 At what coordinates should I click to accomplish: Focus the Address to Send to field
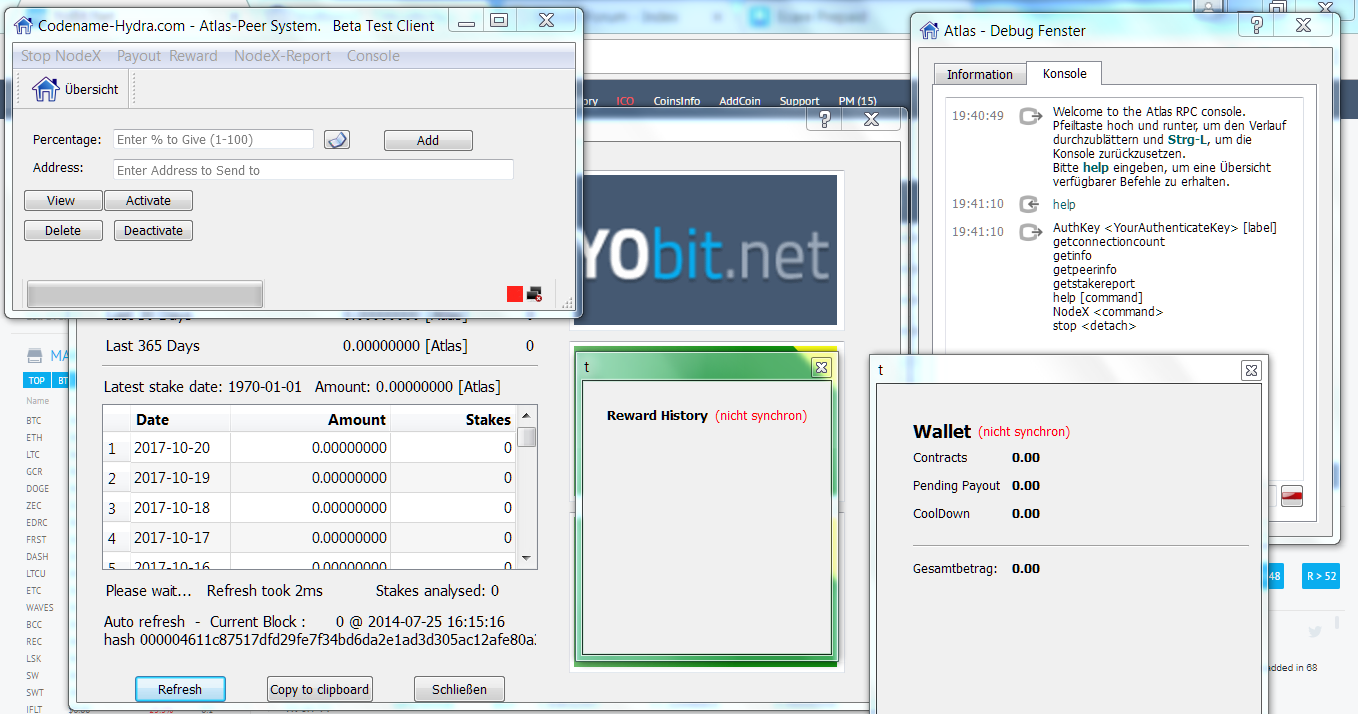click(313, 170)
